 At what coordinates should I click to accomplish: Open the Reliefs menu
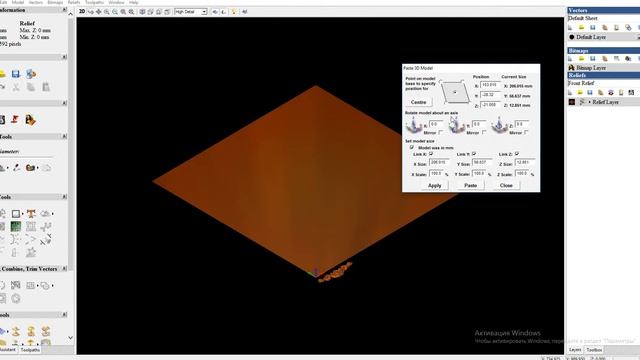74,2
